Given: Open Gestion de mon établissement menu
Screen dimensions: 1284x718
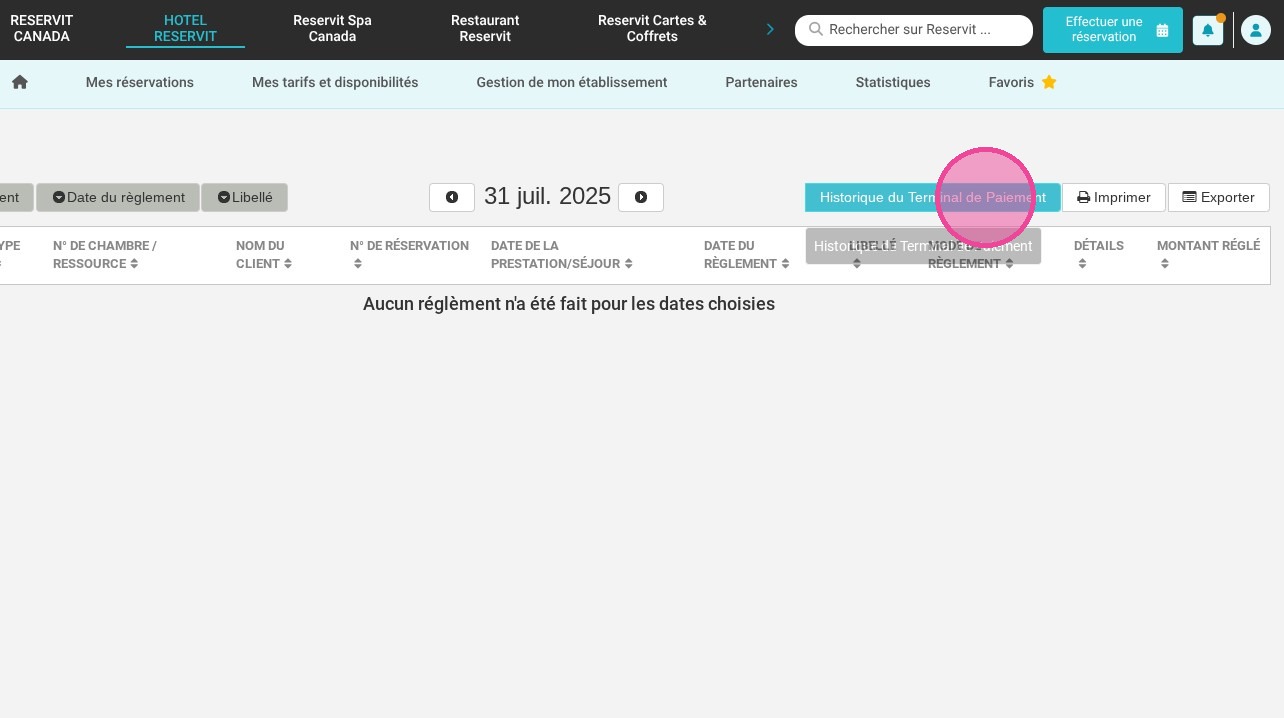Looking at the screenshot, I should click(x=572, y=82).
